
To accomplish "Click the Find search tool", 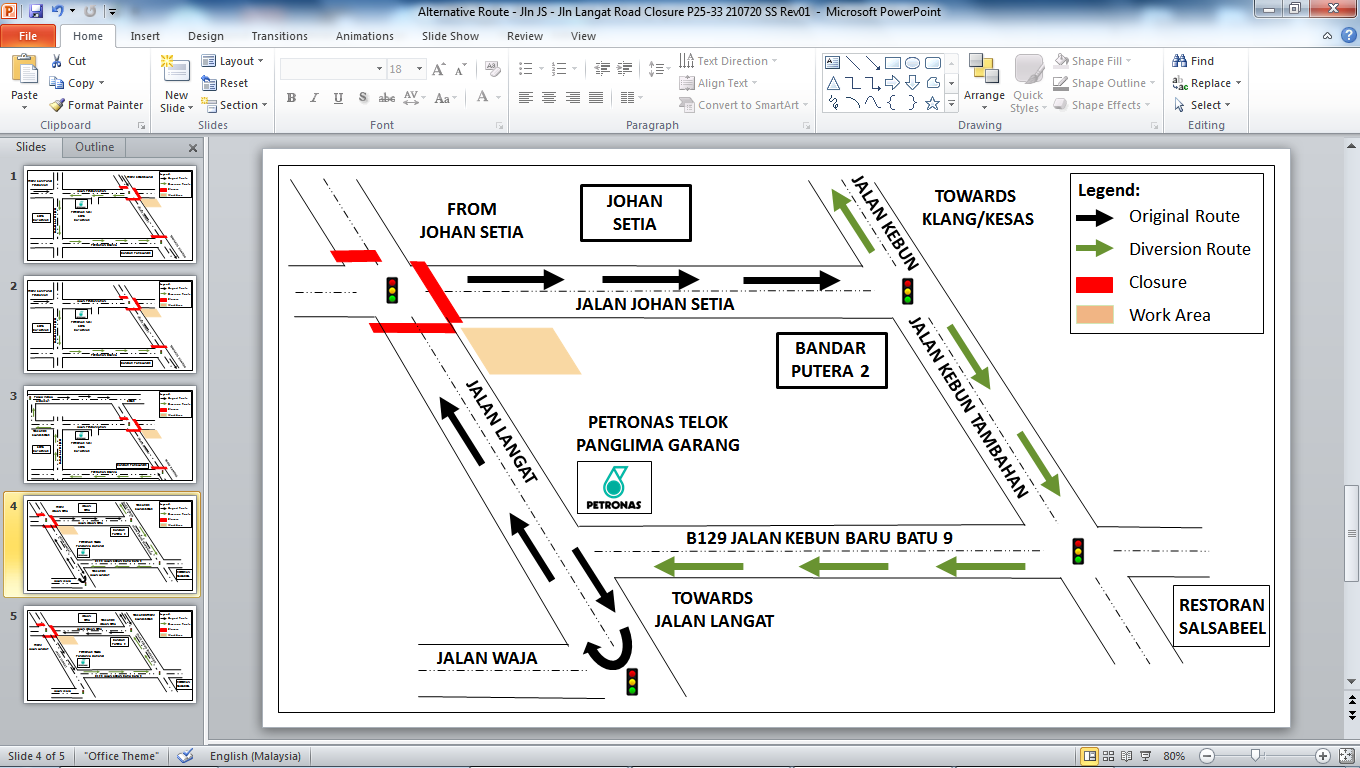I will point(1193,61).
